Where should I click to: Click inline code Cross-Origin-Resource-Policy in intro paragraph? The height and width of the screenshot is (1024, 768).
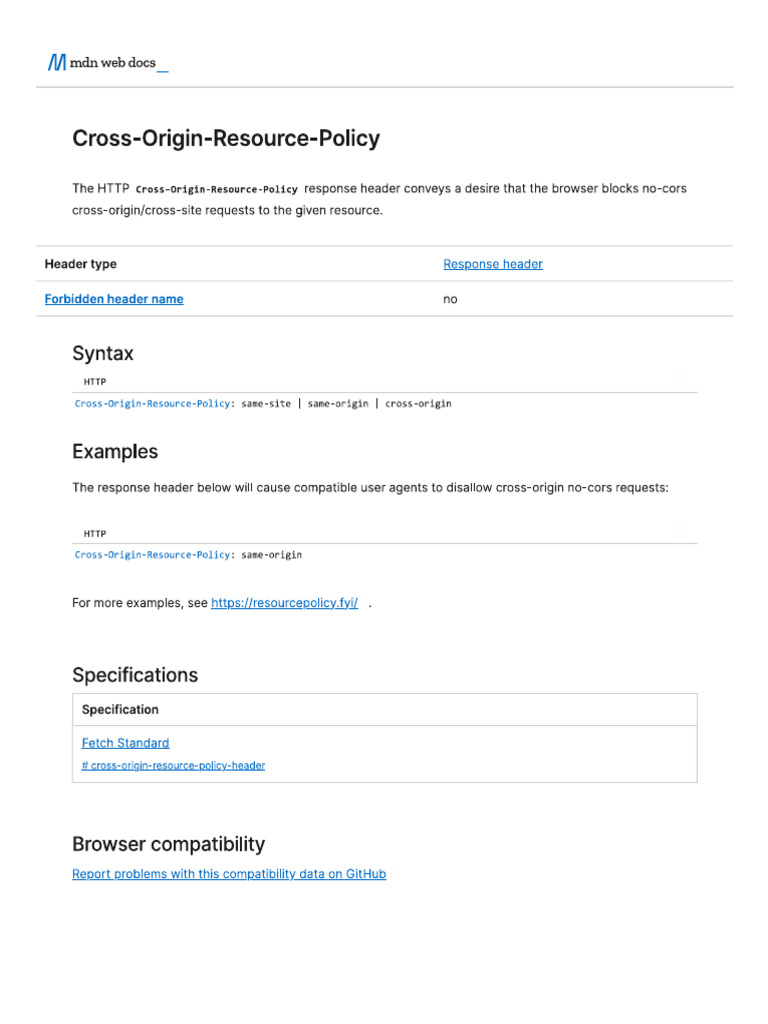click(217, 189)
